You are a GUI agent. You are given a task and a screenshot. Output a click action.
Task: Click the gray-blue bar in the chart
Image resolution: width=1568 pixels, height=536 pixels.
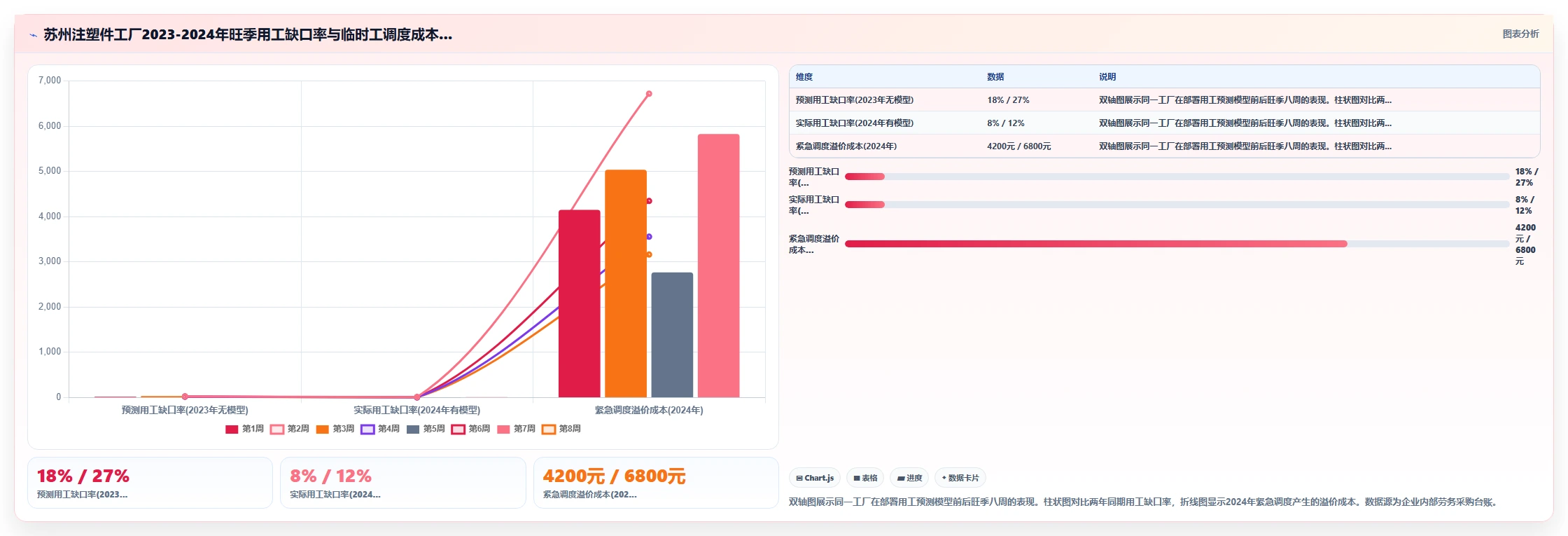(672, 335)
